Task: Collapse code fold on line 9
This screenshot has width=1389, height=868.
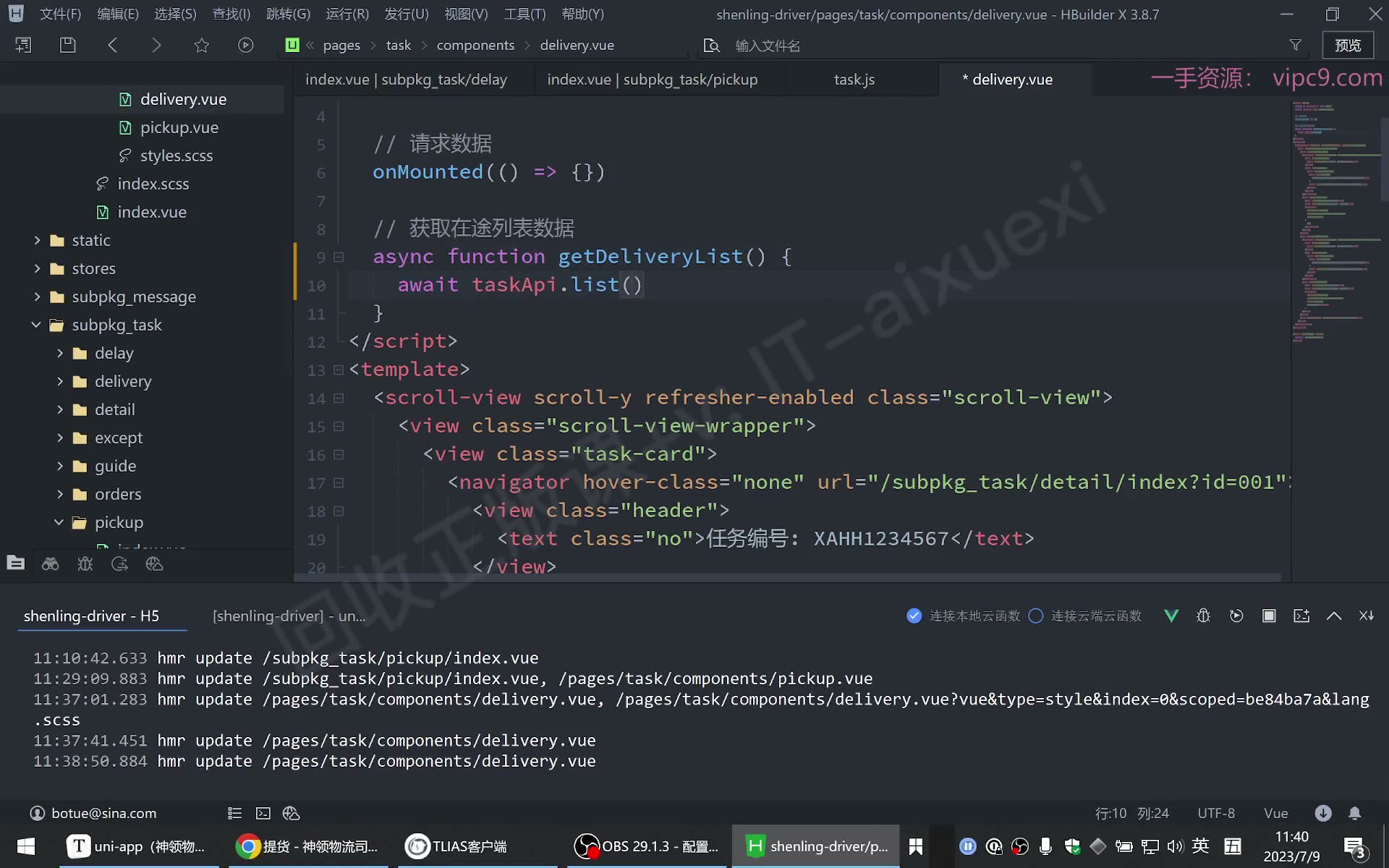Action: (x=338, y=257)
